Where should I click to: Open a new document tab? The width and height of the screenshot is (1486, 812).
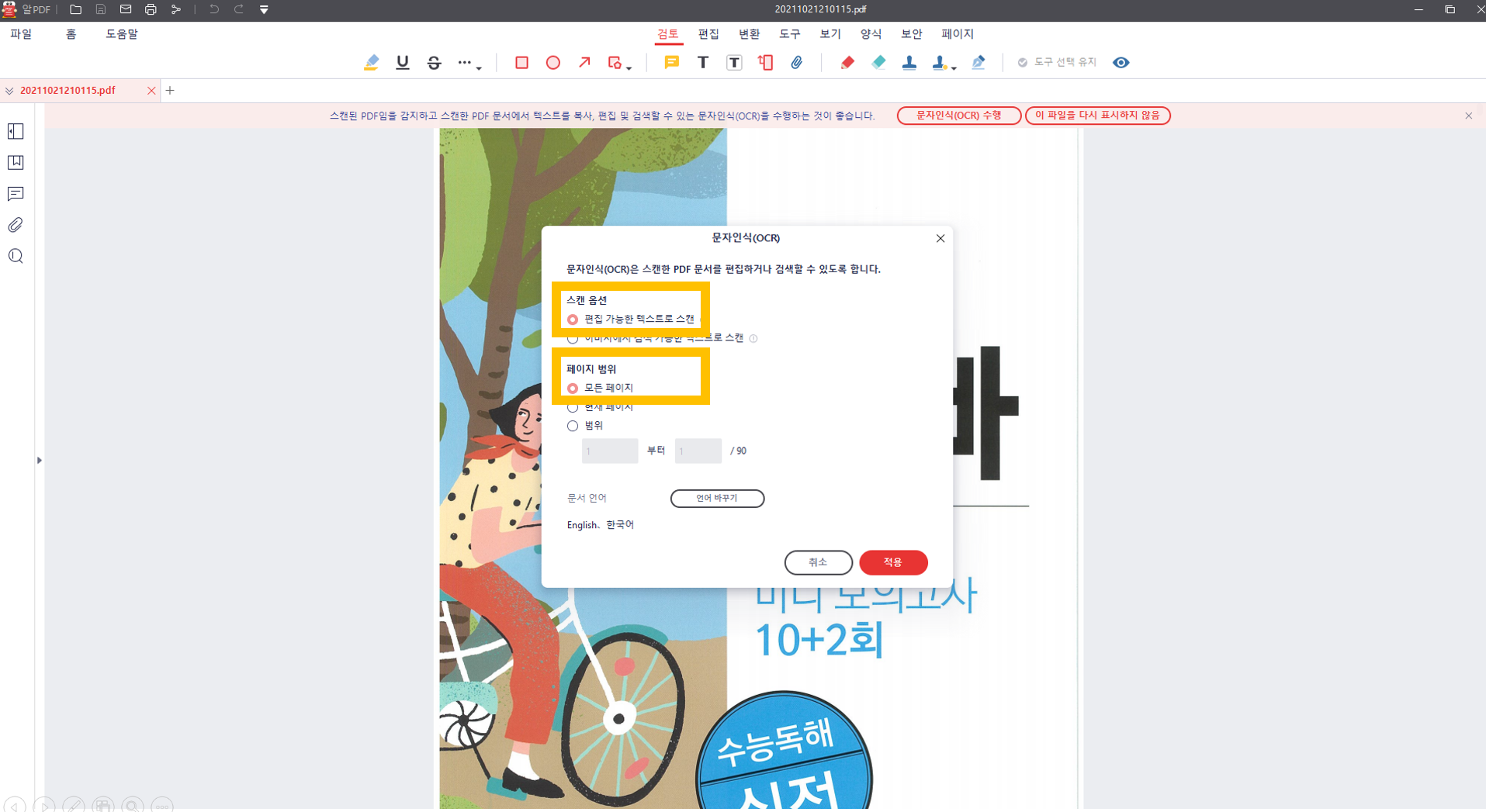coord(170,91)
